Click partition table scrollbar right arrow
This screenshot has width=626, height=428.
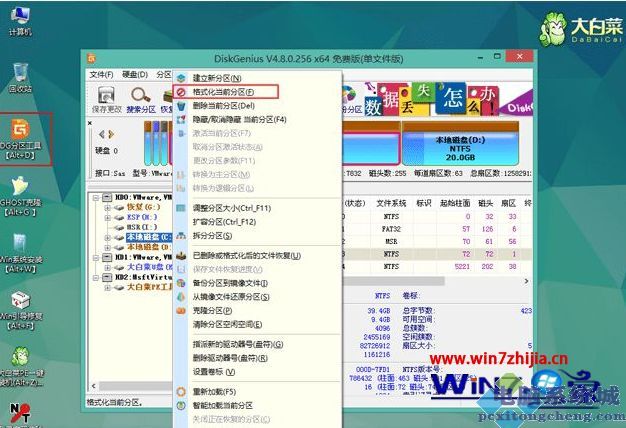[527, 281]
